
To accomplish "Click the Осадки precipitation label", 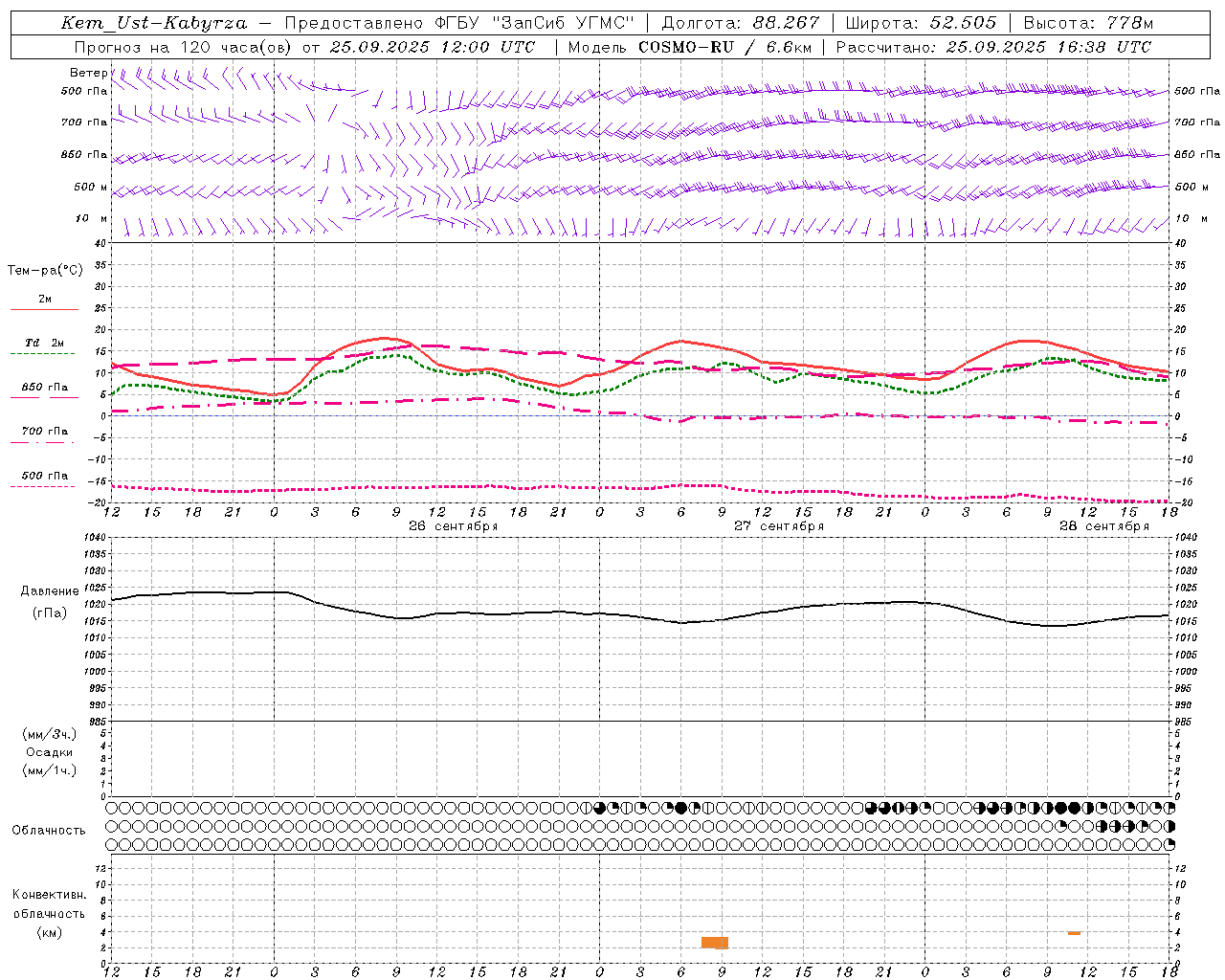I will pos(50,752).
